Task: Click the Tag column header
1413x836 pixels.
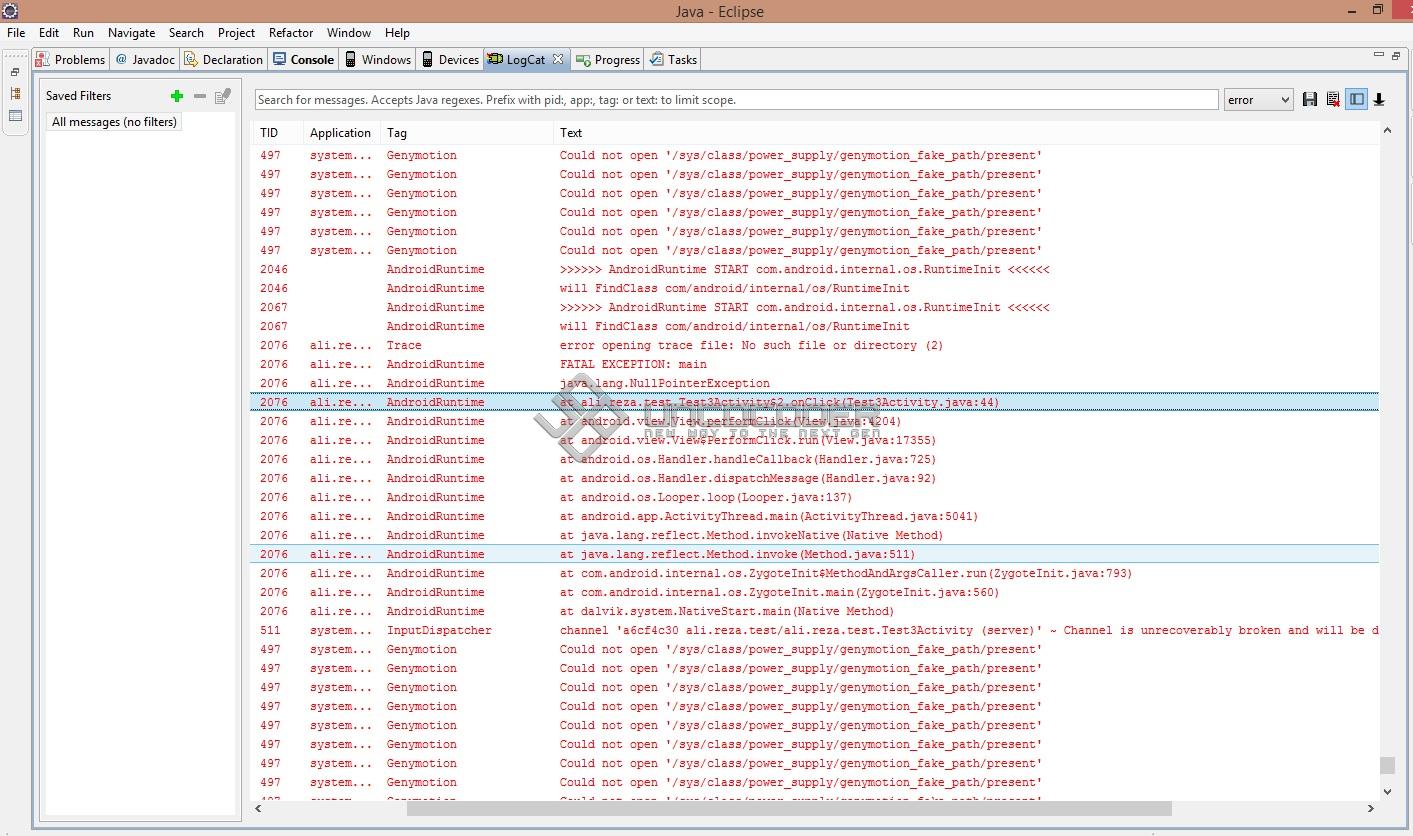Action: pos(466,132)
